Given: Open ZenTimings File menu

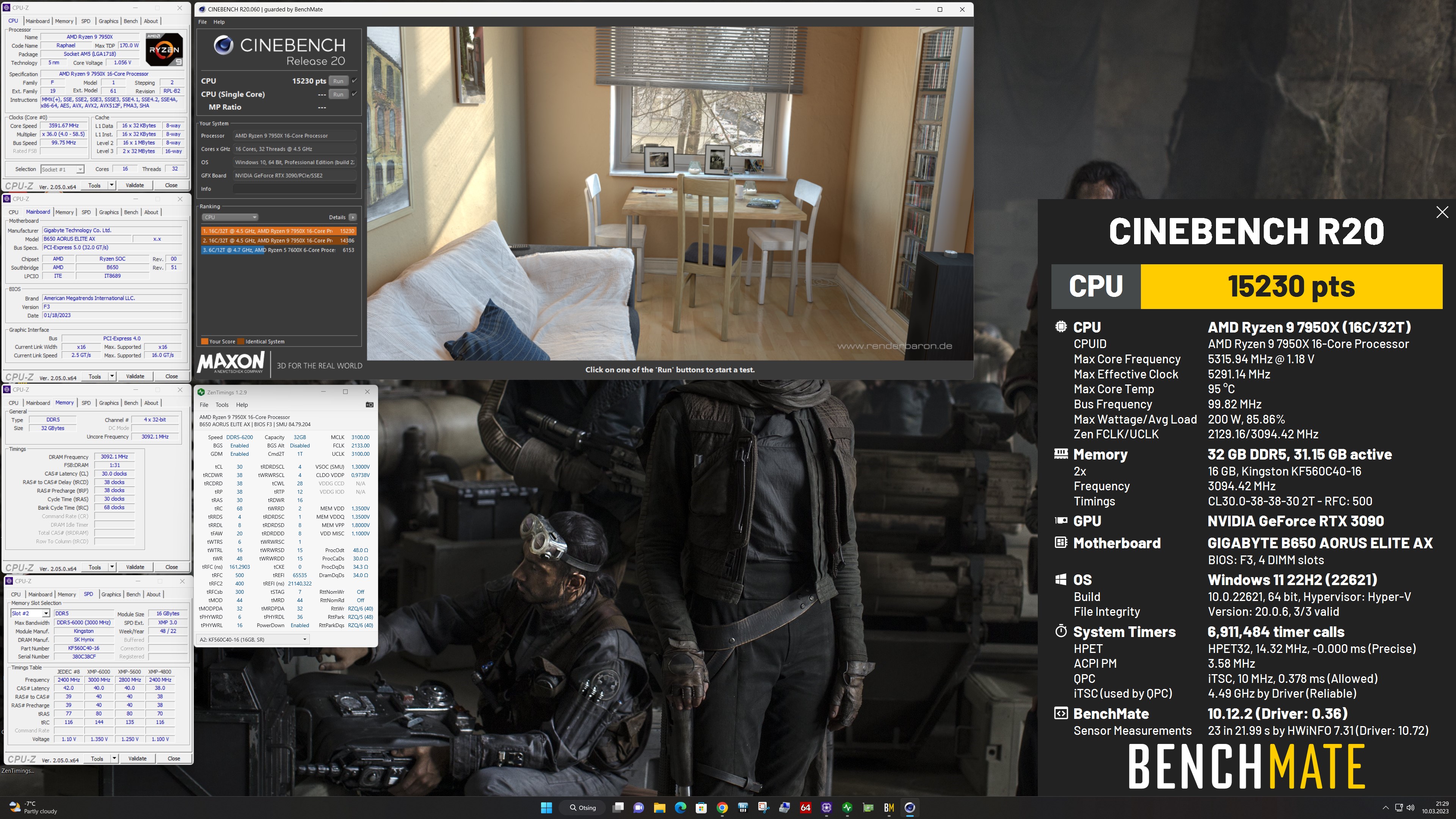Looking at the screenshot, I should coord(204,405).
